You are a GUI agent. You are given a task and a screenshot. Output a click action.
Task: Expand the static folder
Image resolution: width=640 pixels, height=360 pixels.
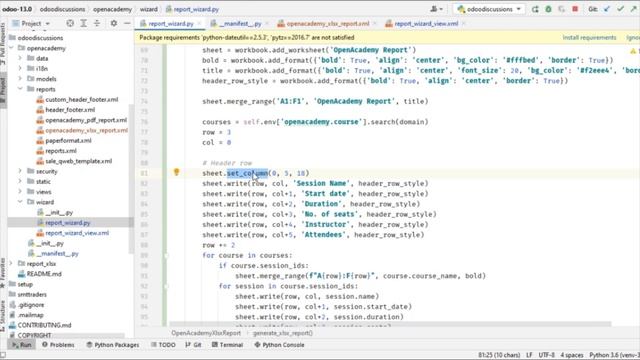20,182
